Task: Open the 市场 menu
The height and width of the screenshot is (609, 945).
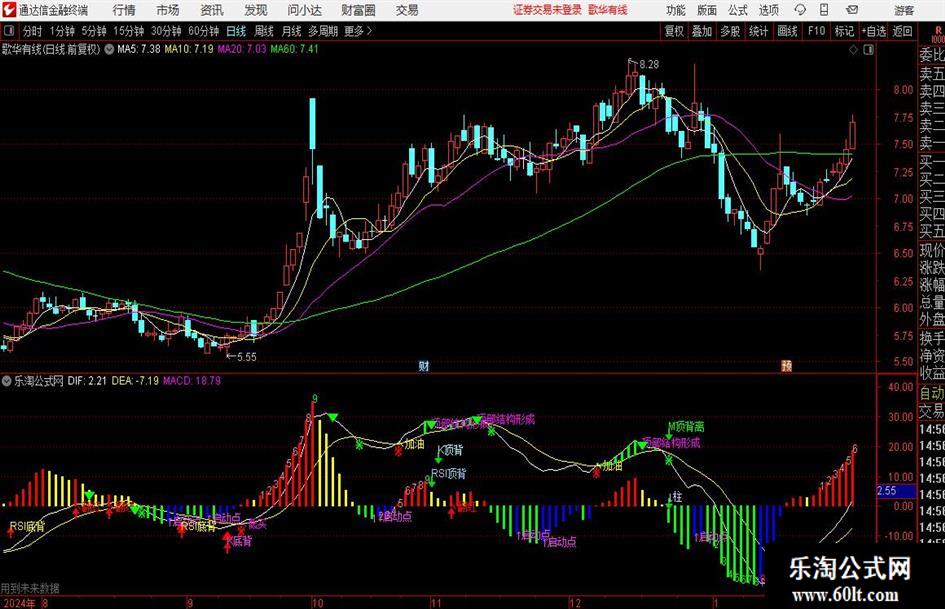Action: (x=168, y=10)
